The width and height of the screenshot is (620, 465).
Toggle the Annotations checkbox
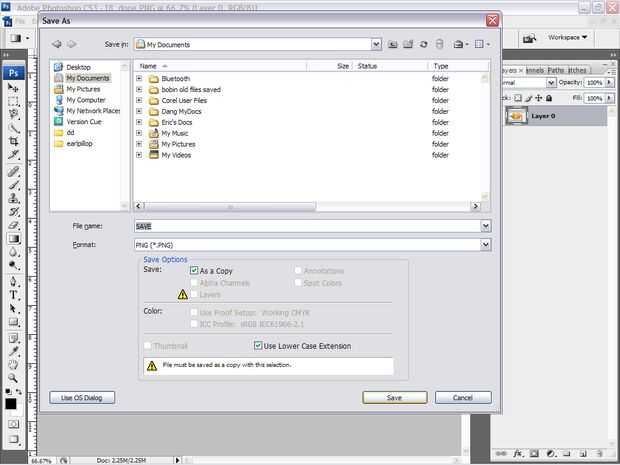coord(298,270)
